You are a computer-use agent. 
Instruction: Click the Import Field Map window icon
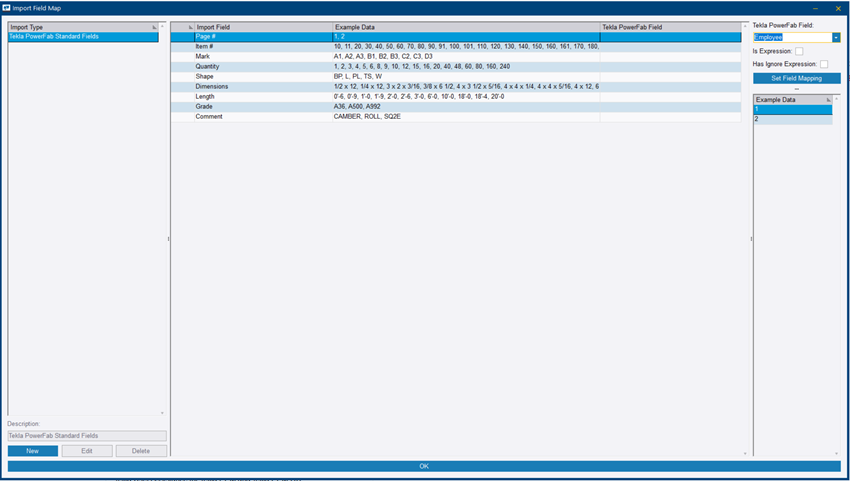pyautogui.click(x=7, y=8)
